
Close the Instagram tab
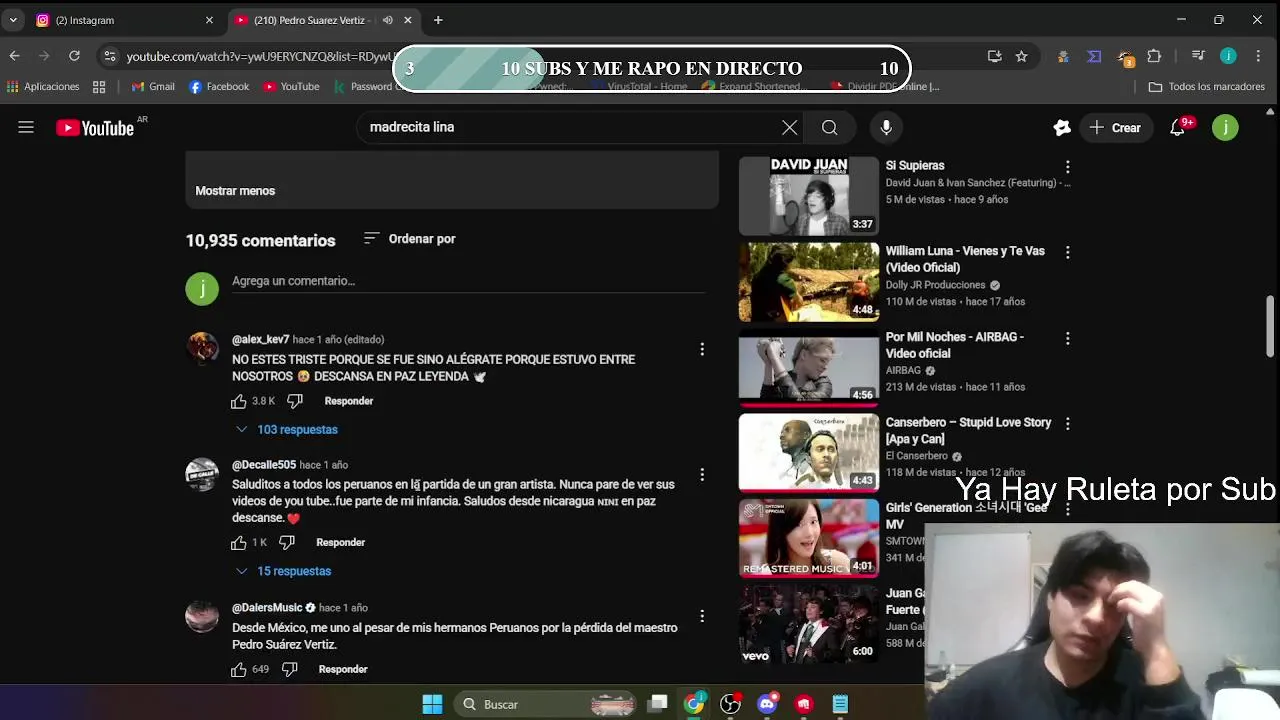click(x=209, y=20)
